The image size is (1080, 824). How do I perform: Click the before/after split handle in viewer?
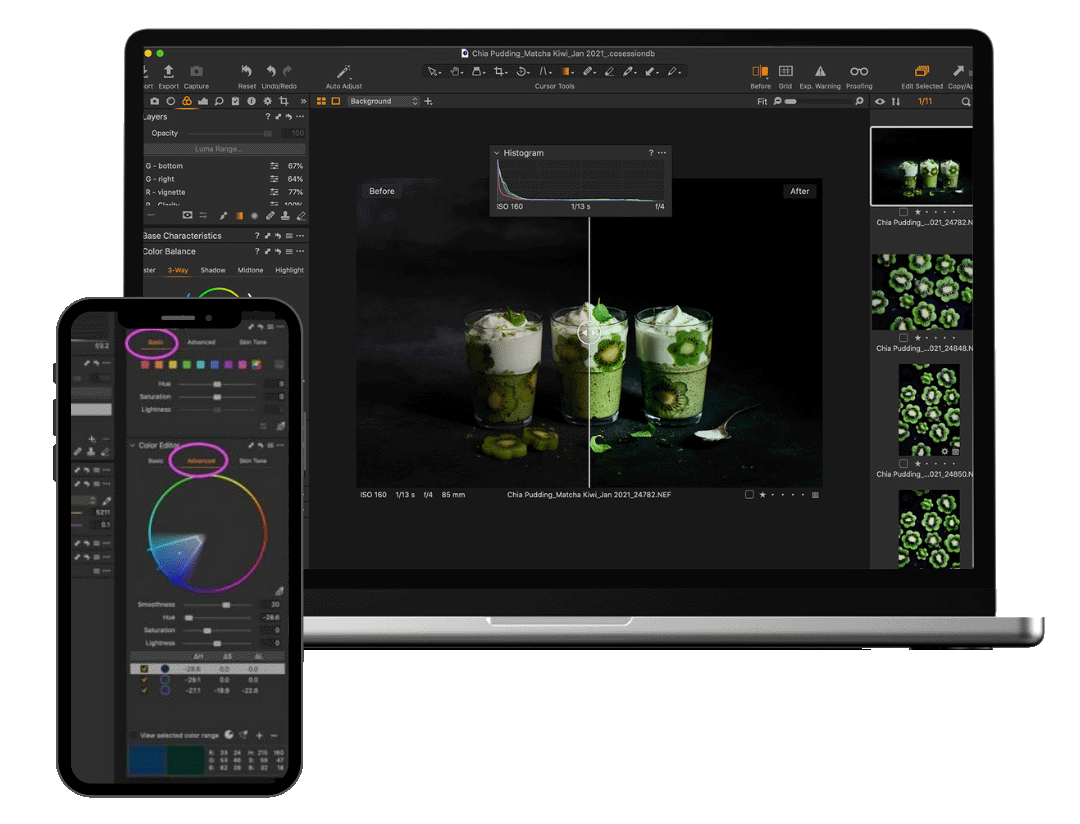589,333
